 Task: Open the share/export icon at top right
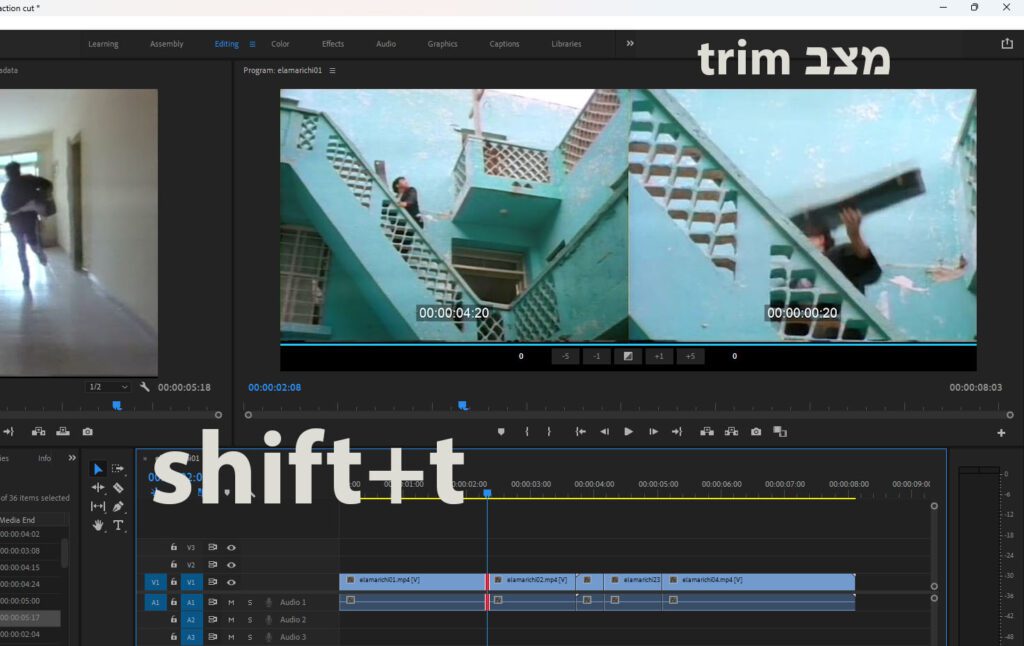tap(1006, 44)
